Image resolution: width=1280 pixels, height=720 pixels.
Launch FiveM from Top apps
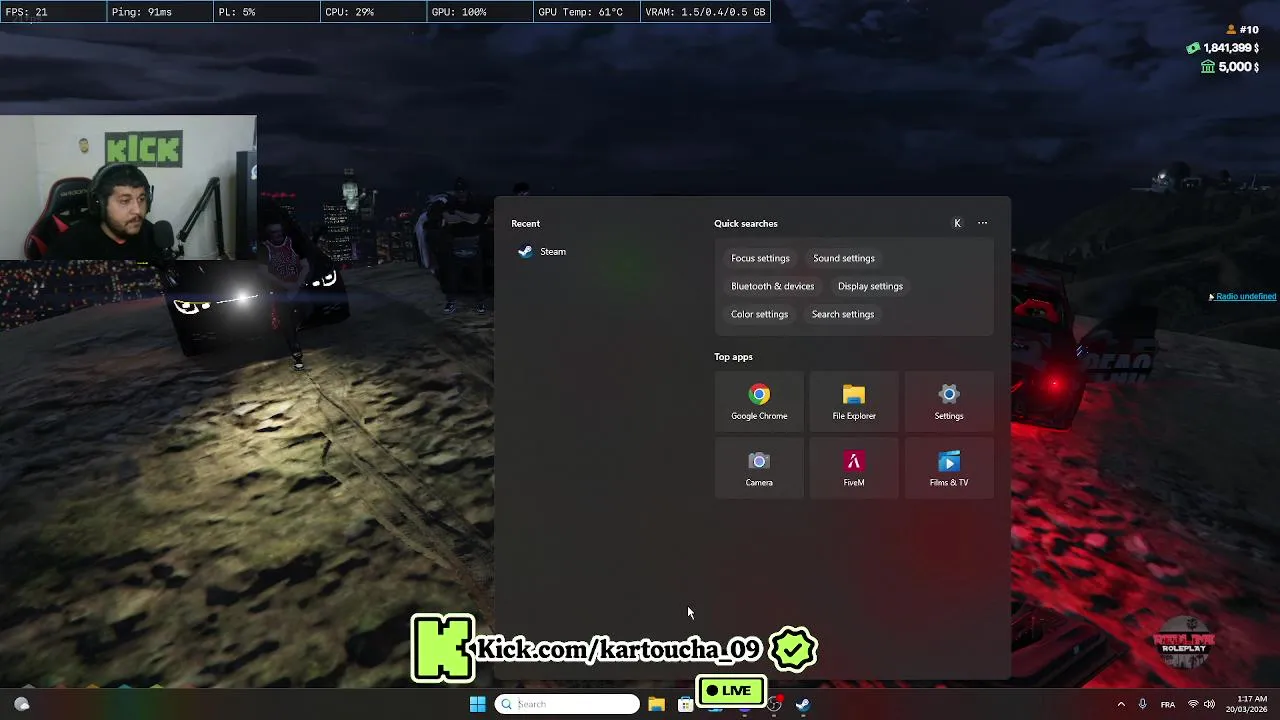854,469
